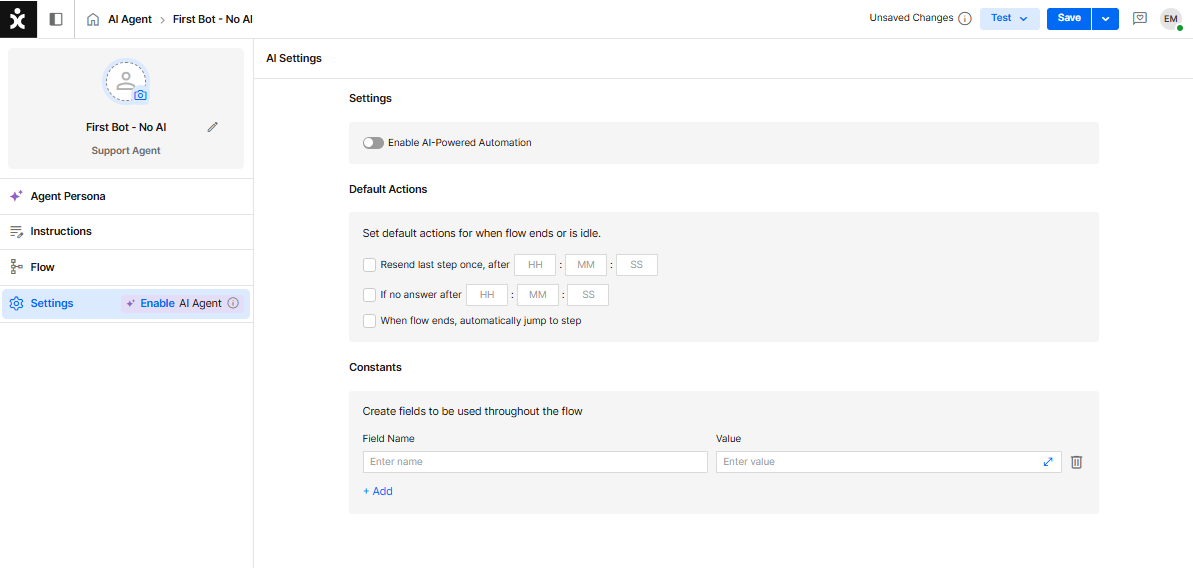Click the Agent Persona sparkle icon

tap(16, 196)
